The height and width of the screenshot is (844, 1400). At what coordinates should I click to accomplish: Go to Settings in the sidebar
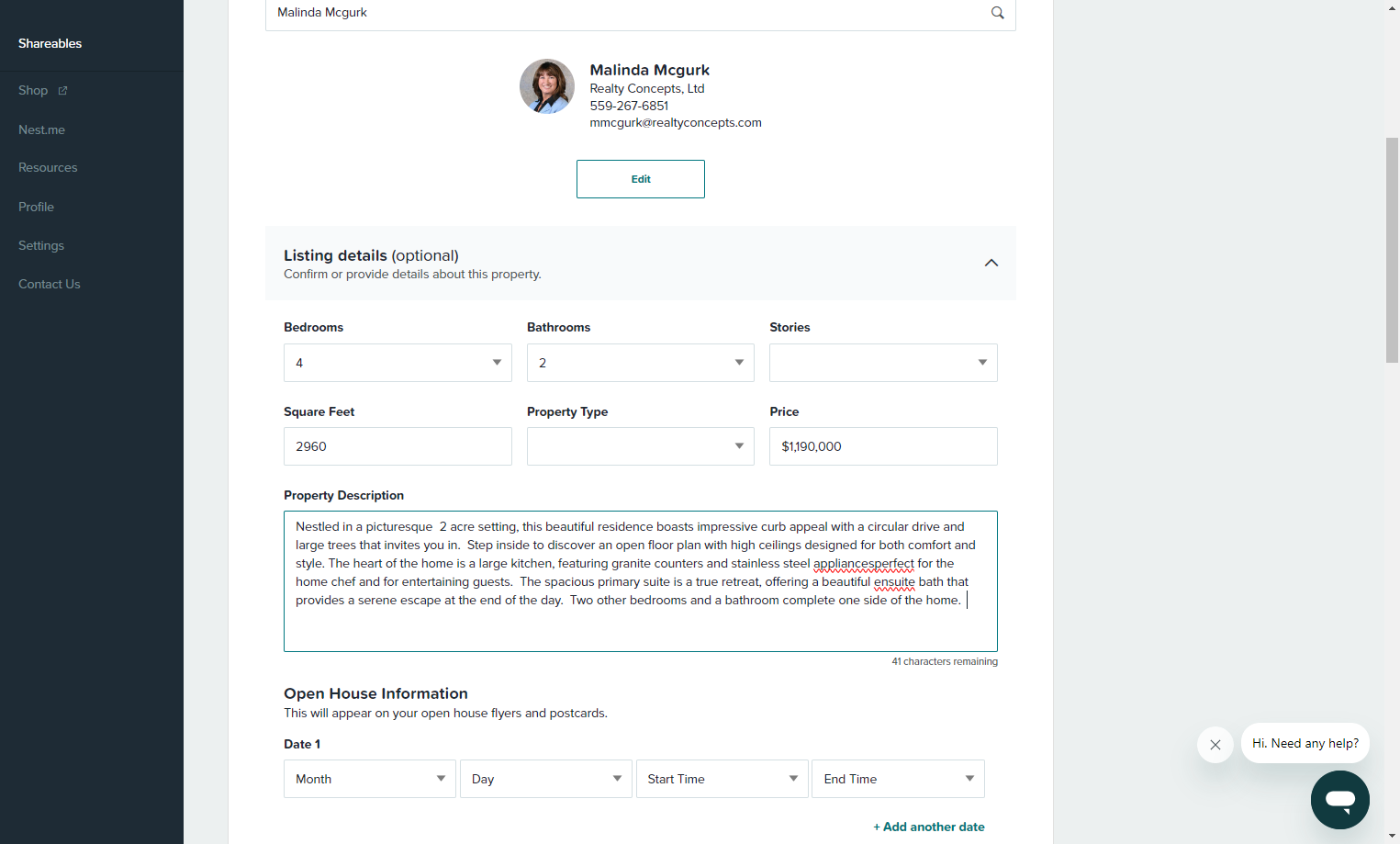[x=41, y=245]
